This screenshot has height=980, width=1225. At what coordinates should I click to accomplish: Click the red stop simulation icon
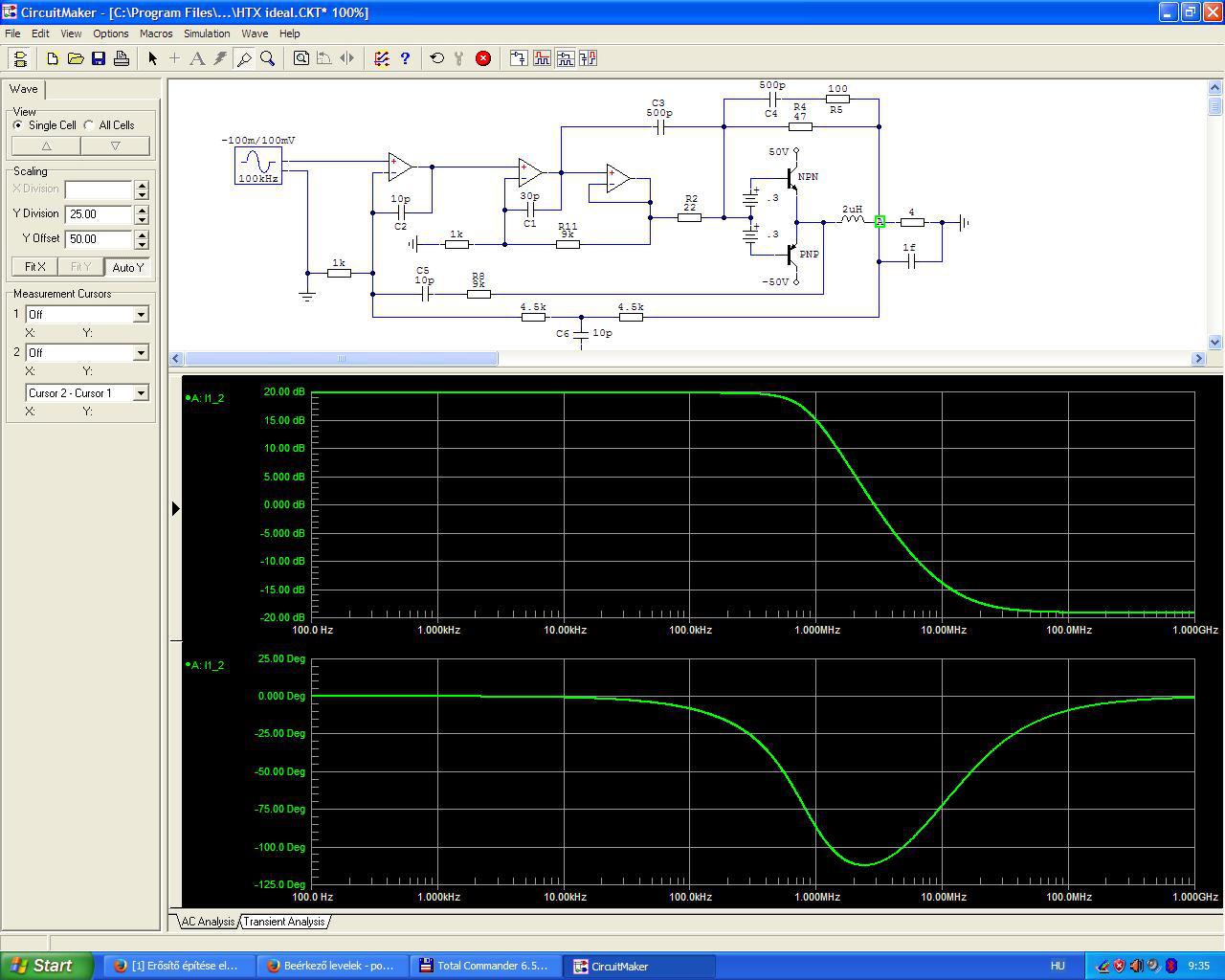[x=483, y=58]
